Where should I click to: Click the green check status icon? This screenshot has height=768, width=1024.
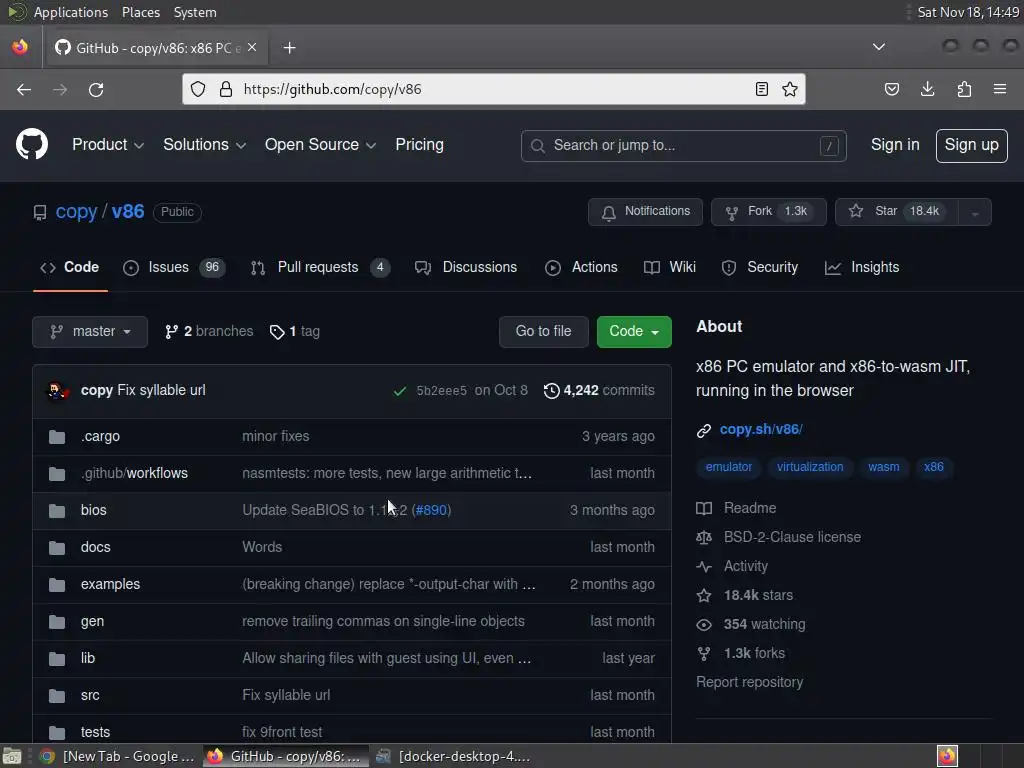400,391
